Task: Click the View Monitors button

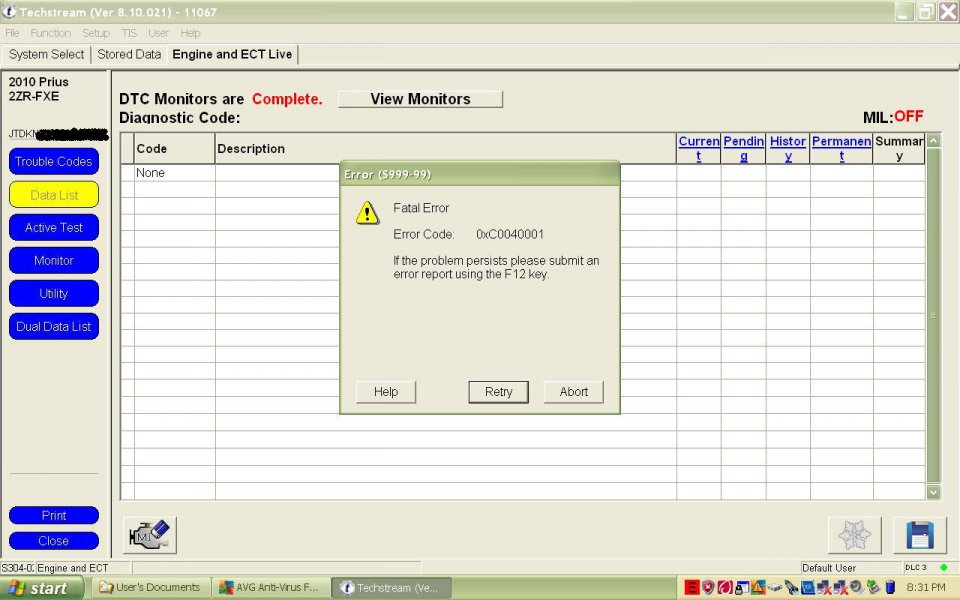Action: click(x=420, y=99)
